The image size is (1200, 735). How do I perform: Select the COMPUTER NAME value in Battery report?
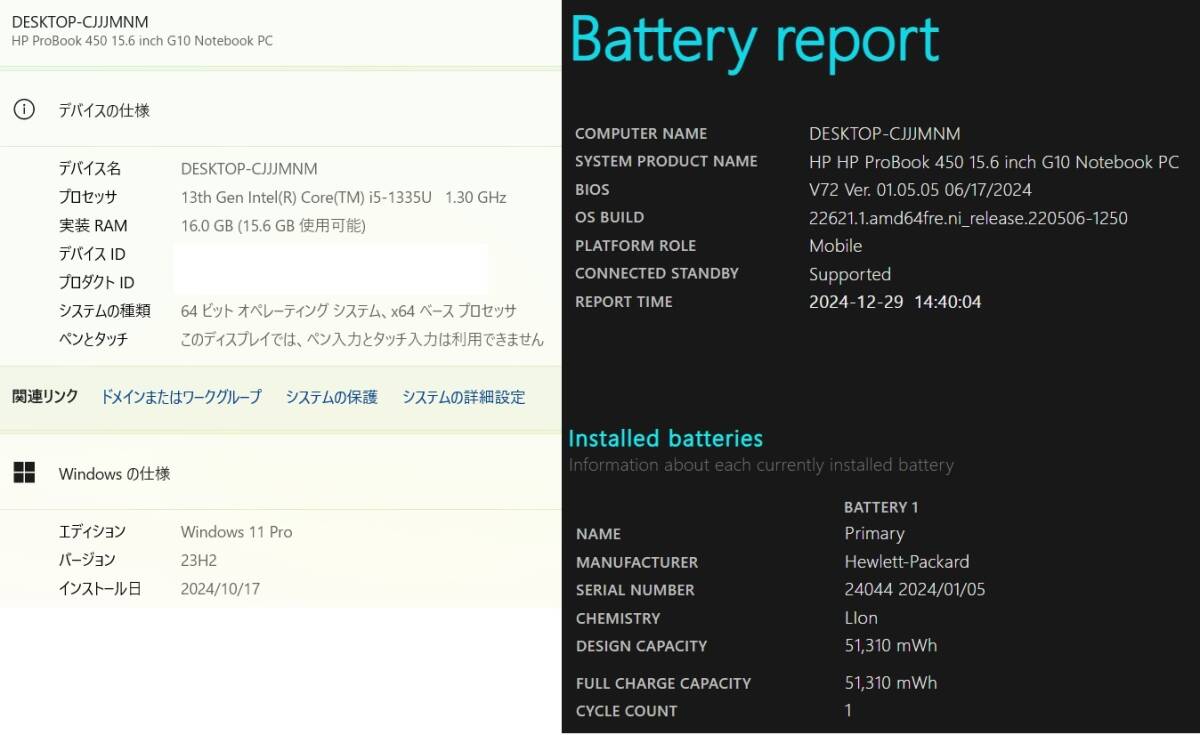[x=885, y=134]
